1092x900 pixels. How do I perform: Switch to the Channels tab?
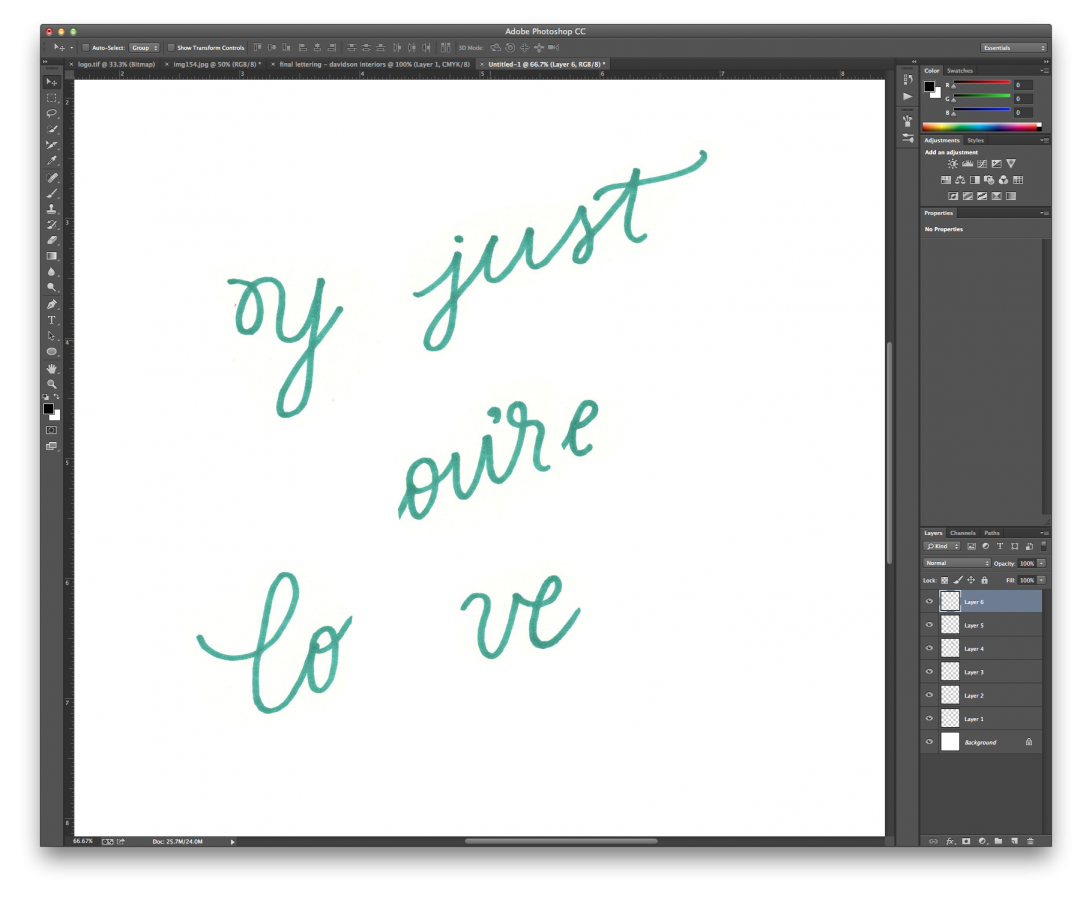(963, 532)
